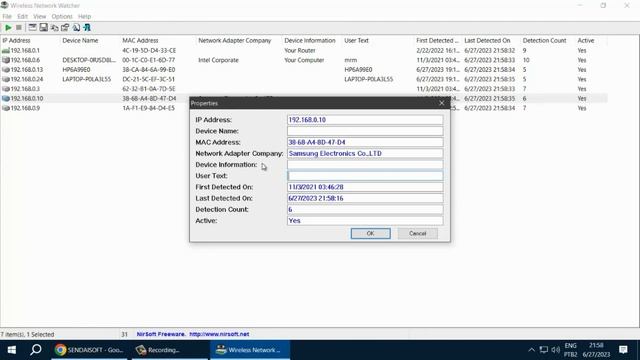Click the device icon for 192.168.0.3
The image size is (640, 360).
(6, 89)
